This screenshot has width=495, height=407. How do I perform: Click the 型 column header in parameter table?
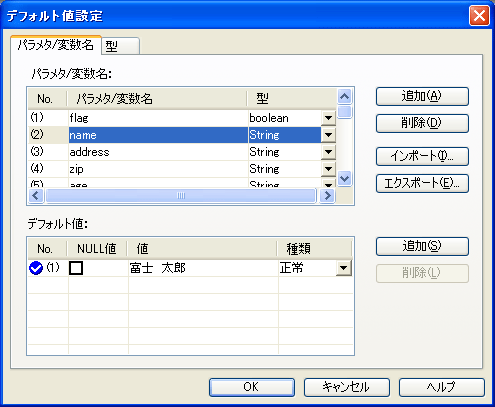coord(292,99)
